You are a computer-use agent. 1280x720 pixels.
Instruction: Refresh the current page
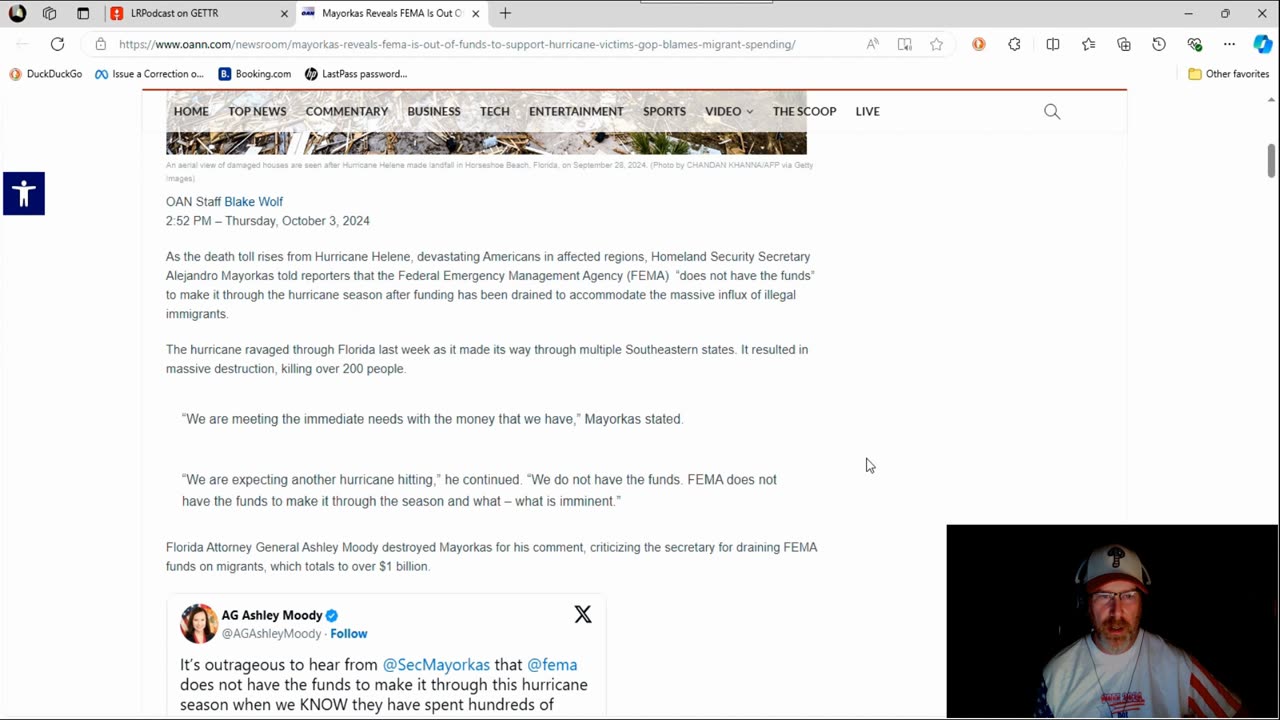[57, 44]
